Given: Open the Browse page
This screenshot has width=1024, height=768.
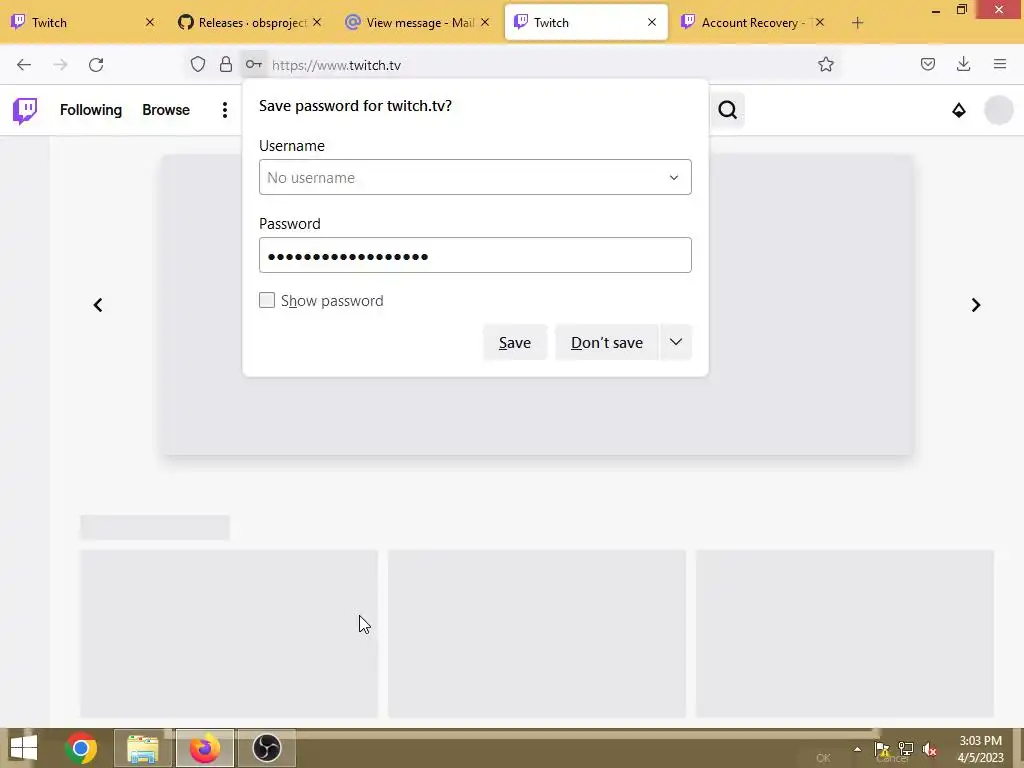Looking at the screenshot, I should 166,110.
